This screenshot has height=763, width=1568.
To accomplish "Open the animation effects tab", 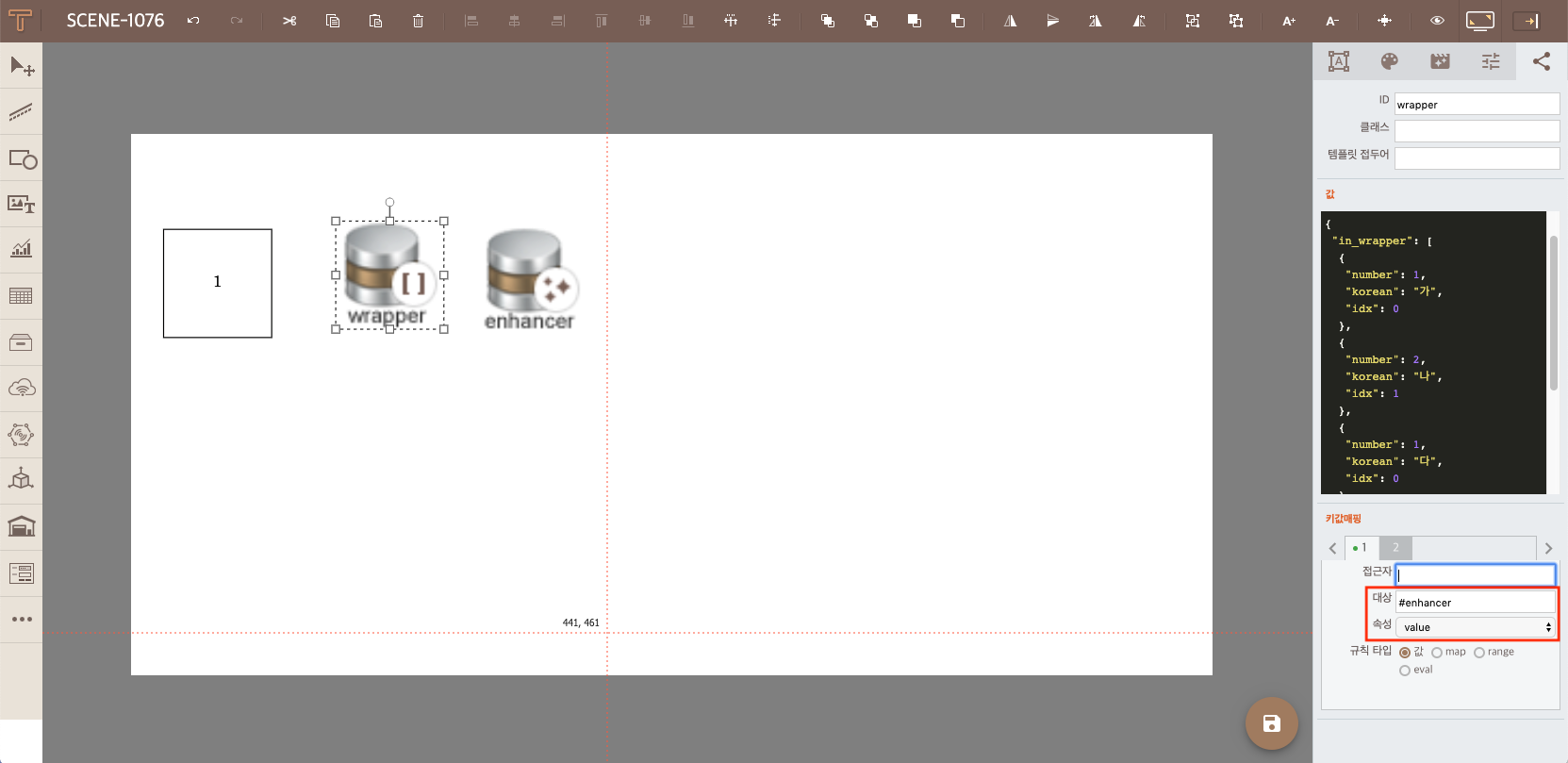I will click(1440, 61).
